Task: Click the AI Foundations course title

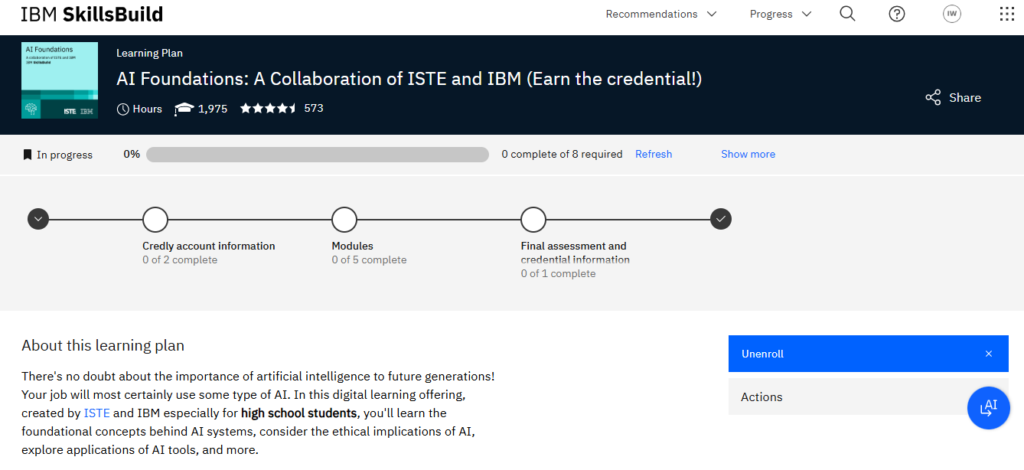Action: 409,79
